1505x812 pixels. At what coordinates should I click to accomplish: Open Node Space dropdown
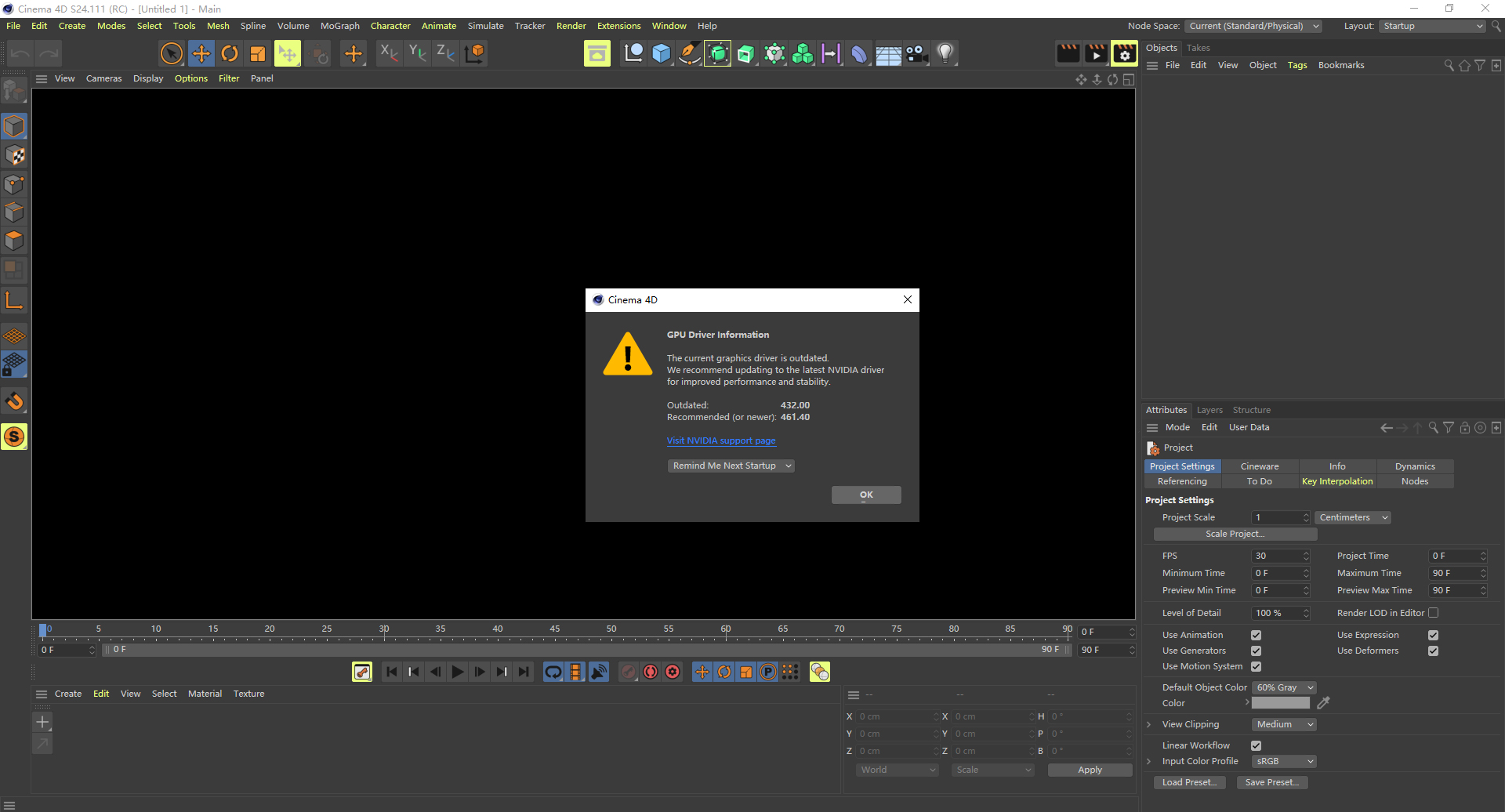1253,26
